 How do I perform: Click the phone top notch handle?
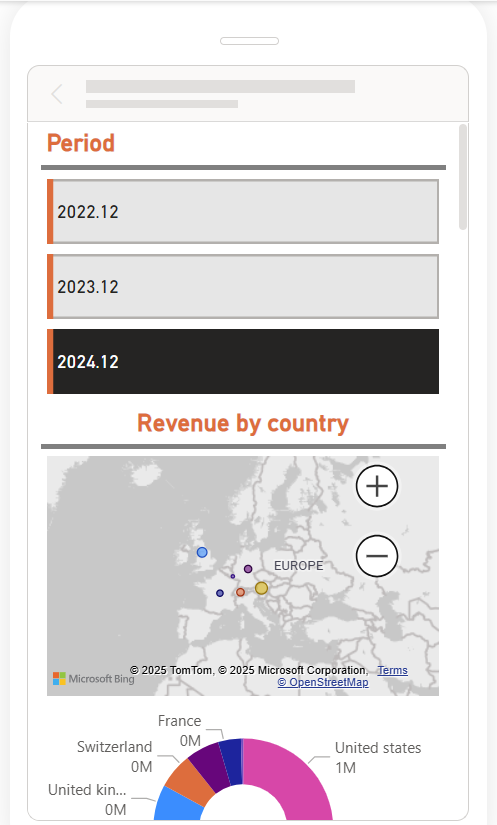249,41
